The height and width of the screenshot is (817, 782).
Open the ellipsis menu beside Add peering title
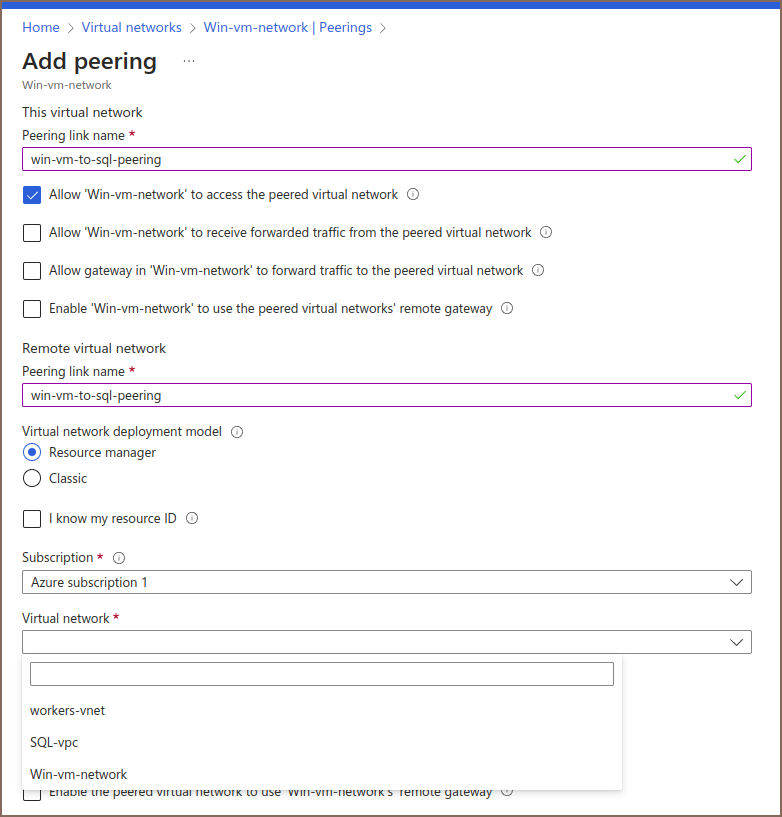point(189,62)
